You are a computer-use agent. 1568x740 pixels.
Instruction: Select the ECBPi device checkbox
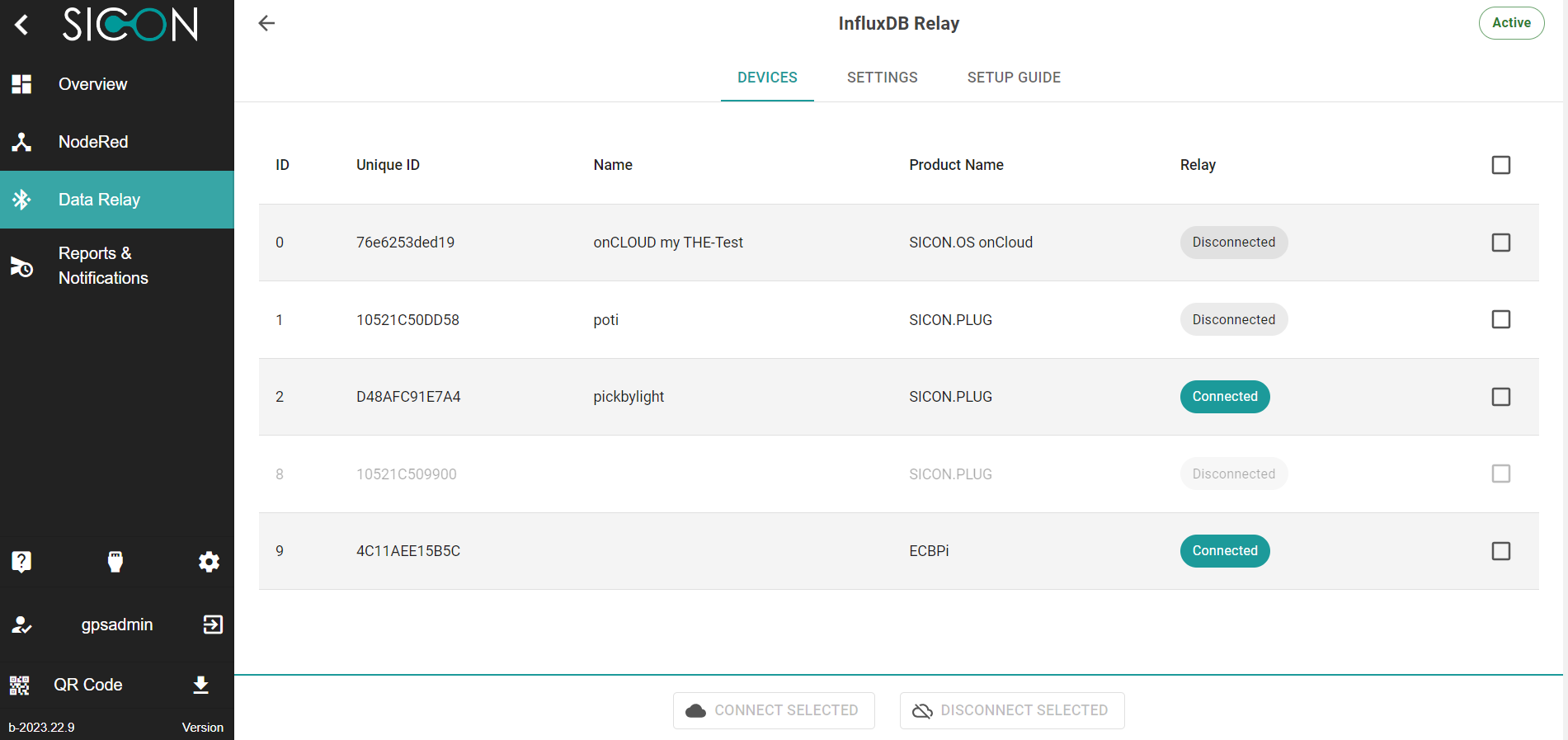click(x=1501, y=551)
